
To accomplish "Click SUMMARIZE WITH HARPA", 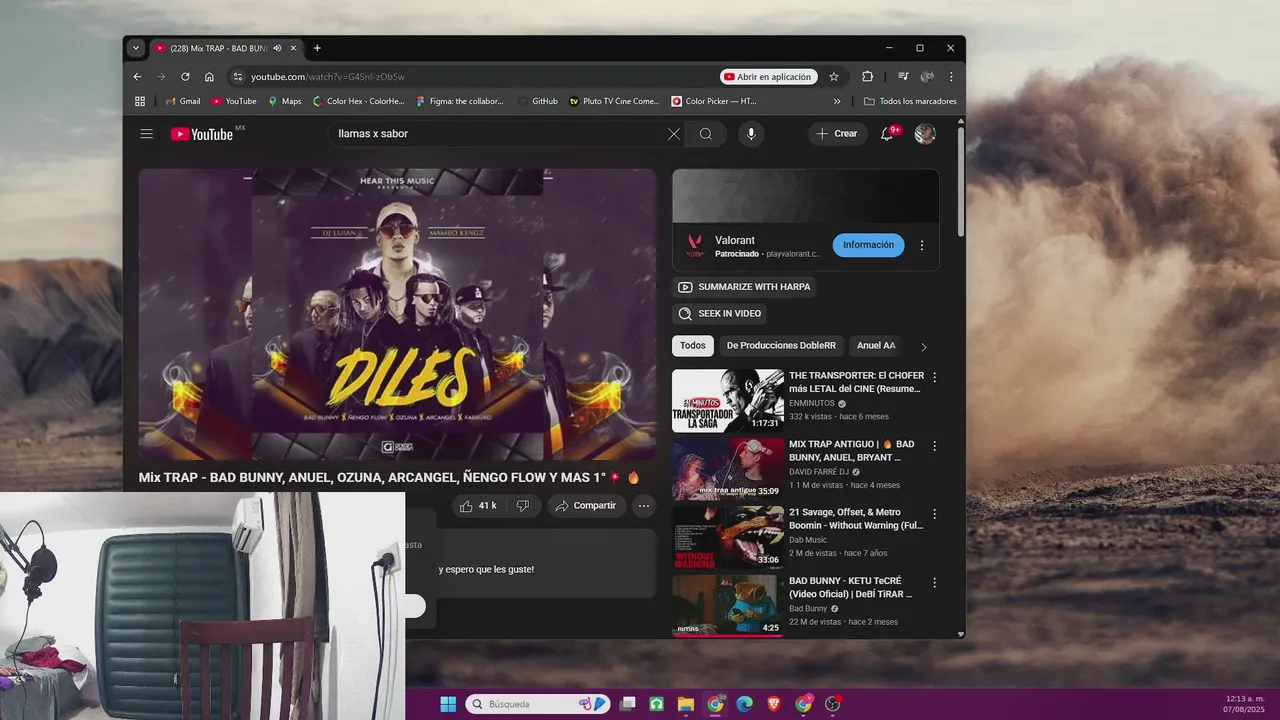I will 744,287.
